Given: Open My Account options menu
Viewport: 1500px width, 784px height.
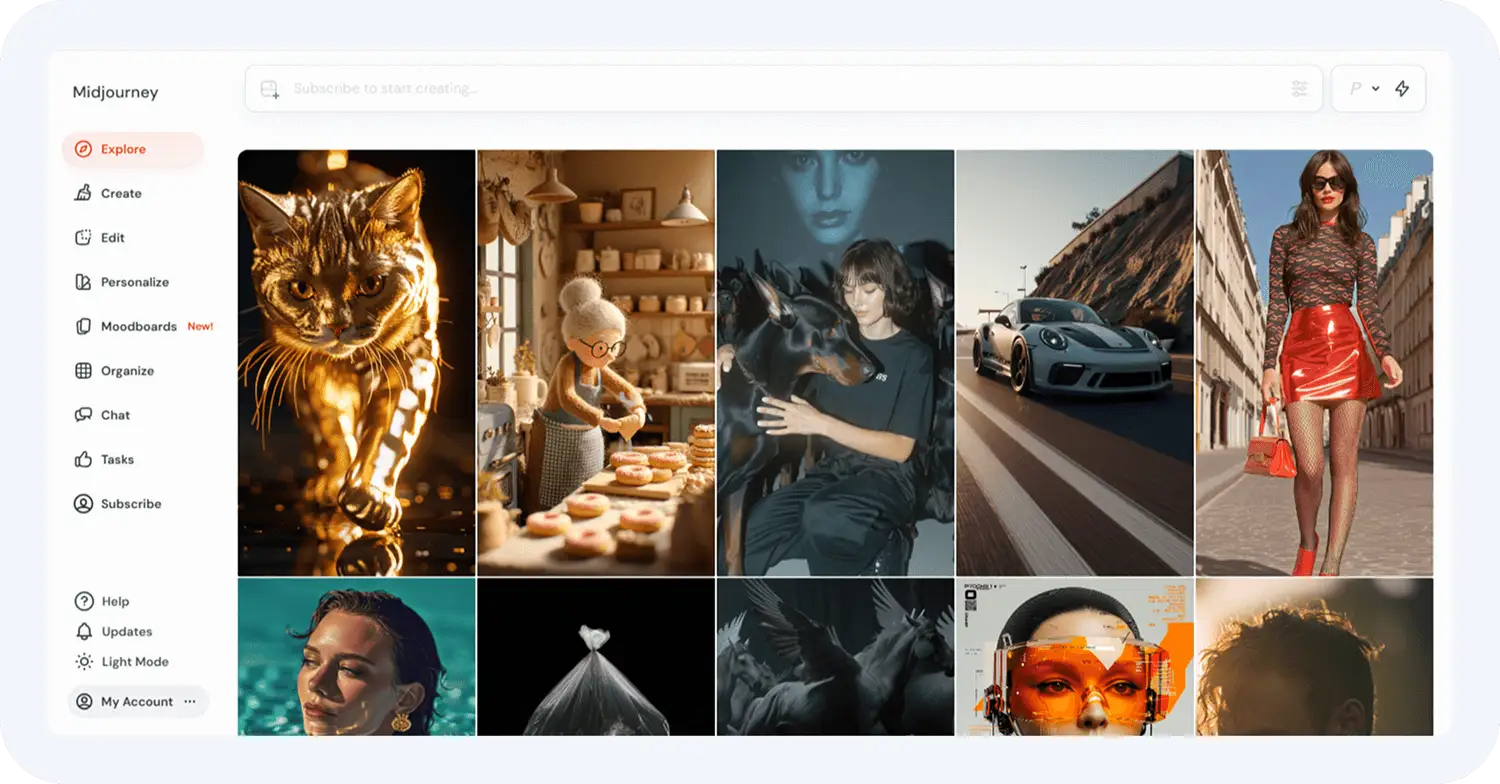Looking at the screenshot, I should (x=189, y=701).
